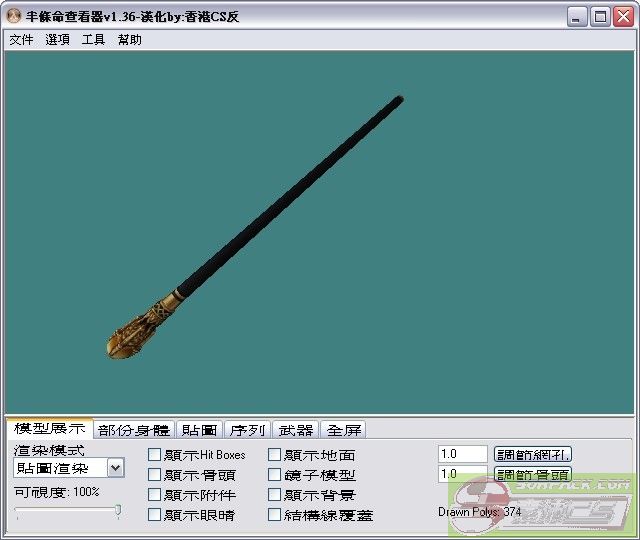Click the 可視度 opacity slider handle
This screenshot has width=640, height=540.
[118, 511]
